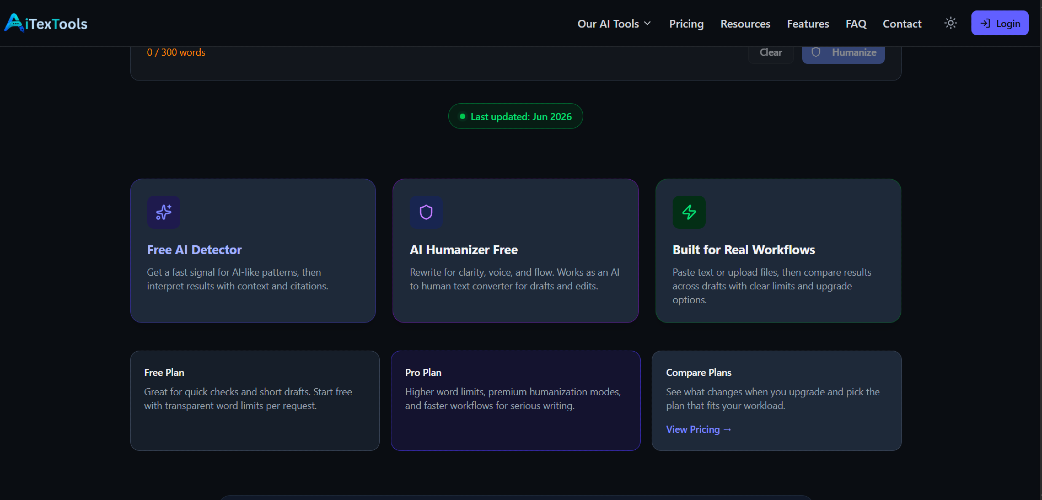Open the Our AI Tools dropdown
1042x500 pixels.
coord(614,24)
